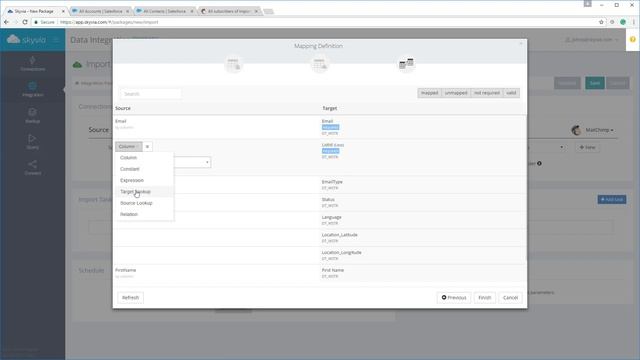This screenshot has height=360, width=640.
Task: Click the browser address bar URL
Action: pos(109,22)
